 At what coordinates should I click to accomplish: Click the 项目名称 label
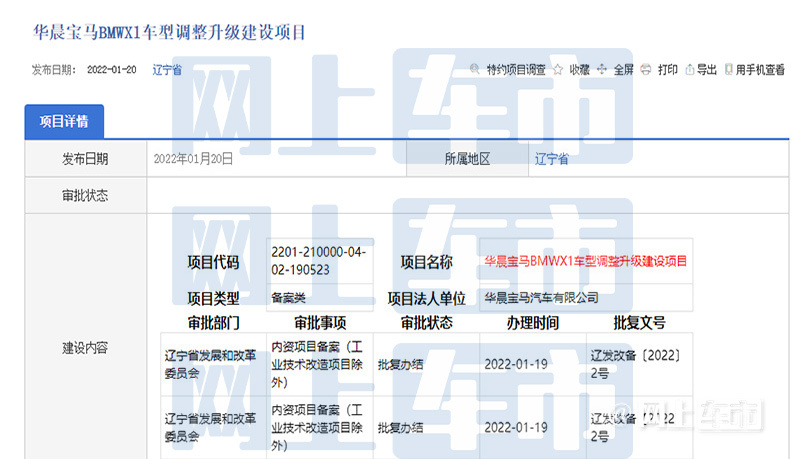[427, 262]
